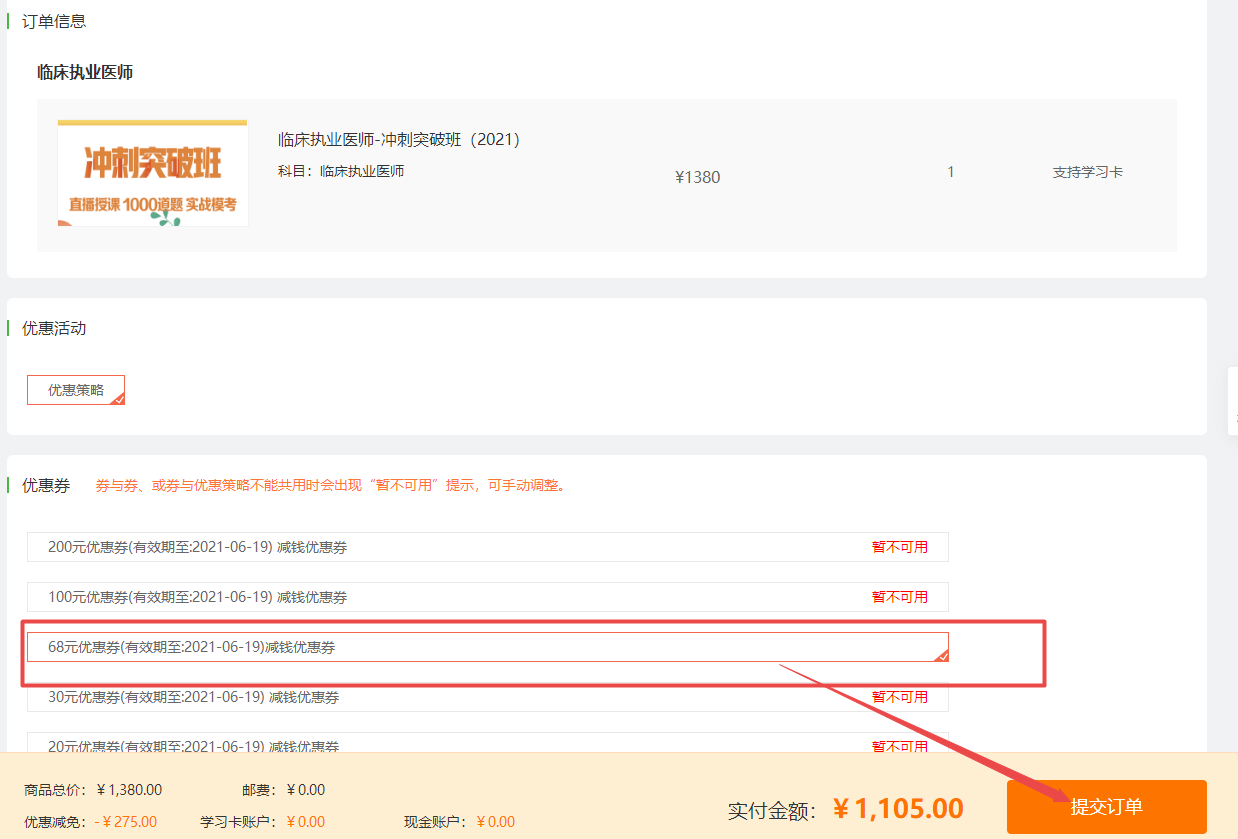Click the ¥1380 course price
The height and width of the screenshot is (839, 1238).
point(697,177)
